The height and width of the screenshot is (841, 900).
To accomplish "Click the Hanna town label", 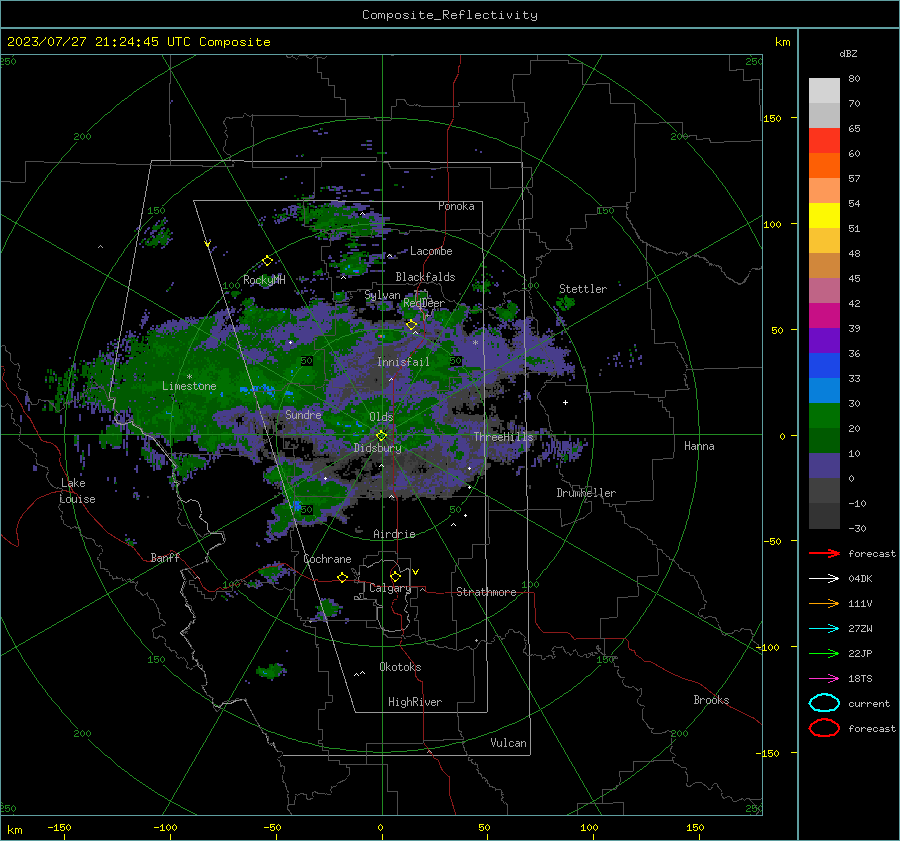I will coord(699,446).
